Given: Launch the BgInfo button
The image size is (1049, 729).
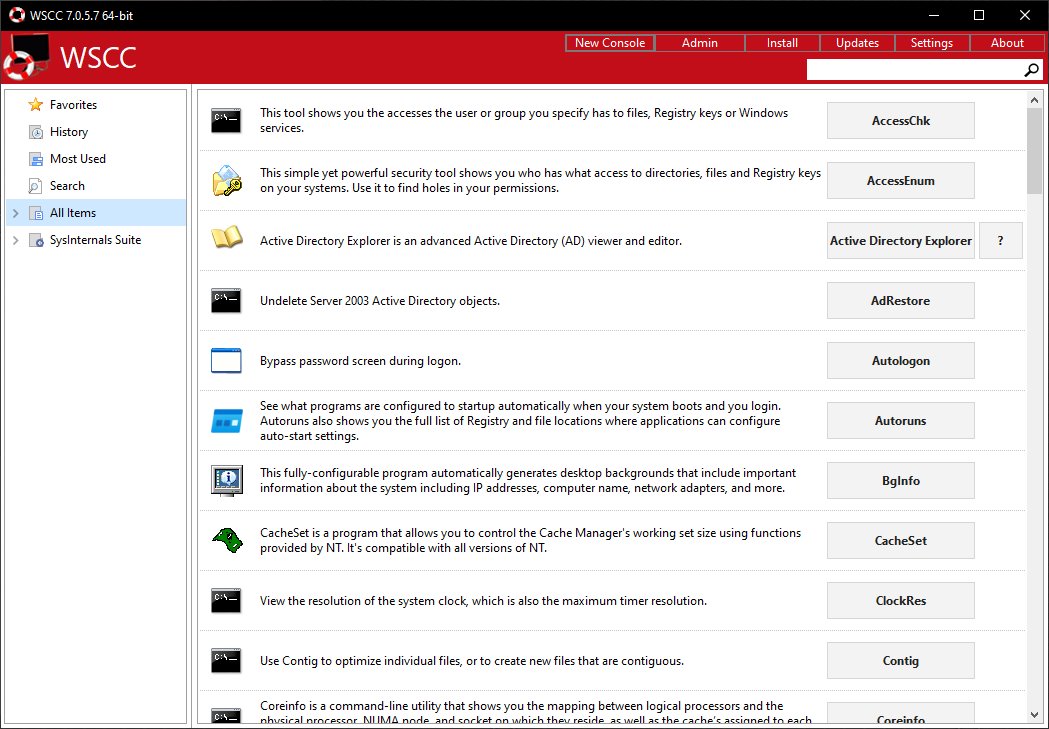Looking at the screenshot, I should point(900,481).
